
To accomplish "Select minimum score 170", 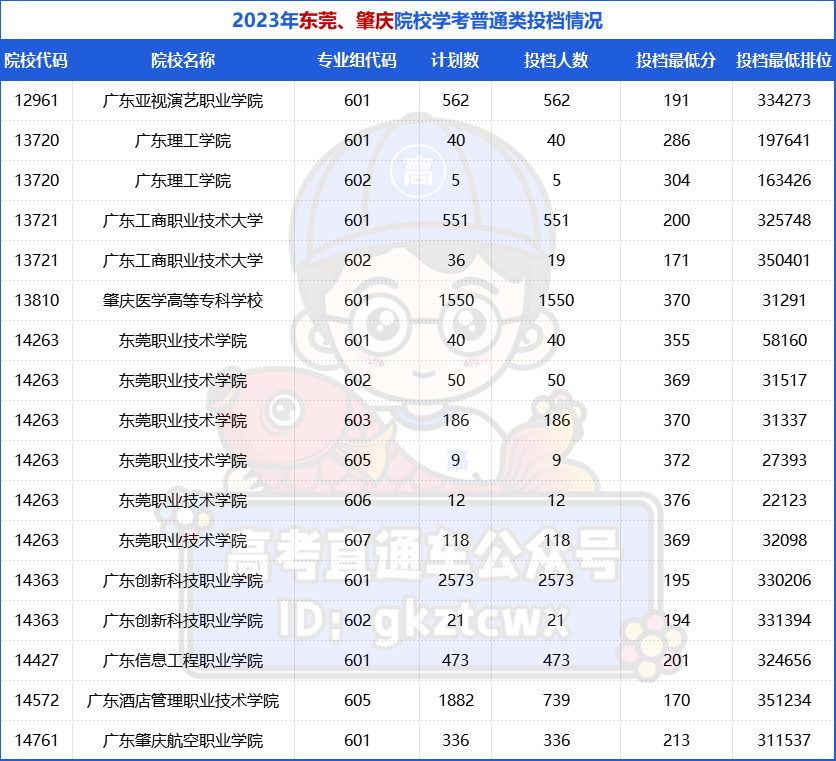I will pyautogui.click(x=676, y=700).
